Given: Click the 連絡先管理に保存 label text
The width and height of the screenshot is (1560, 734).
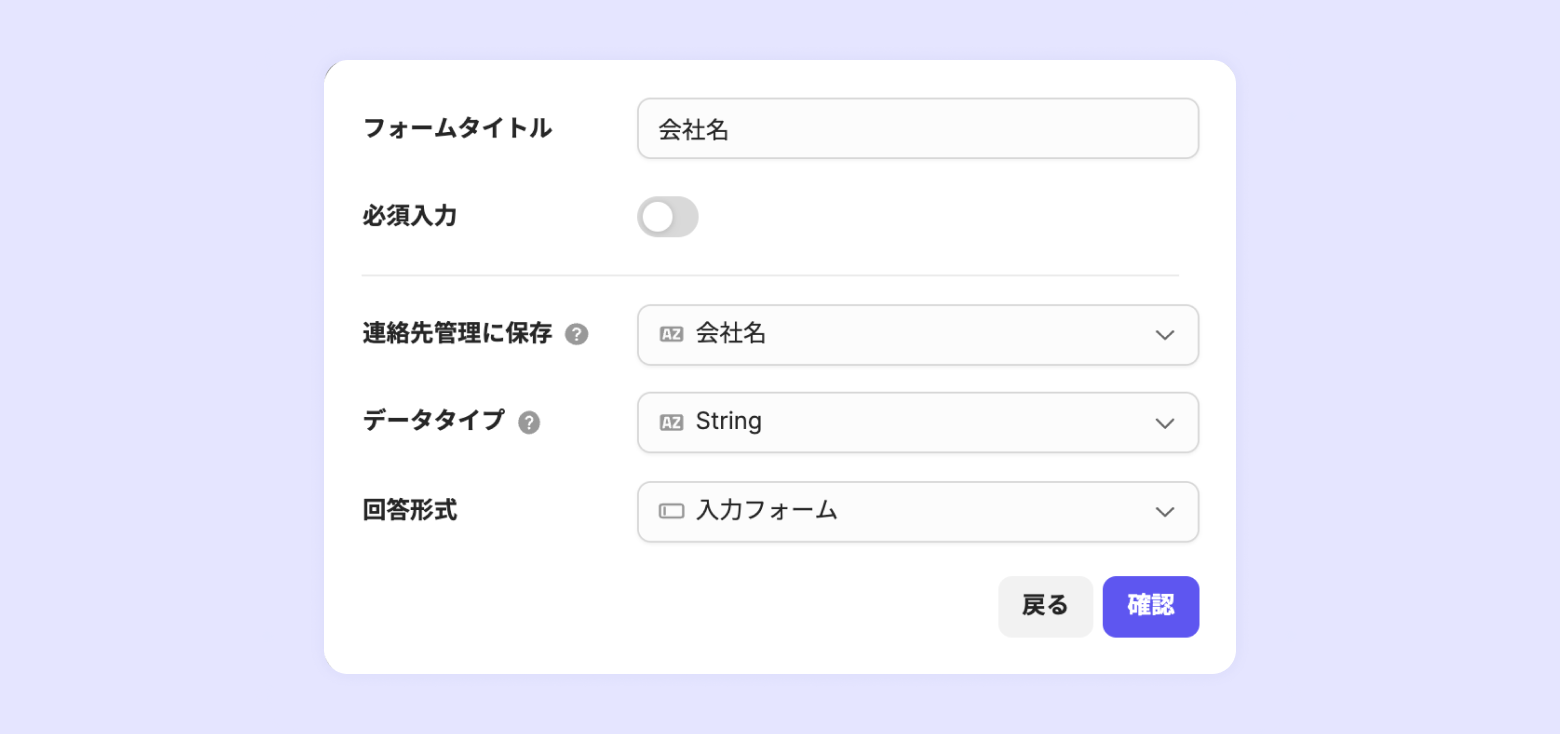Looking at the screenshot, I should click(x=457, y=334).
